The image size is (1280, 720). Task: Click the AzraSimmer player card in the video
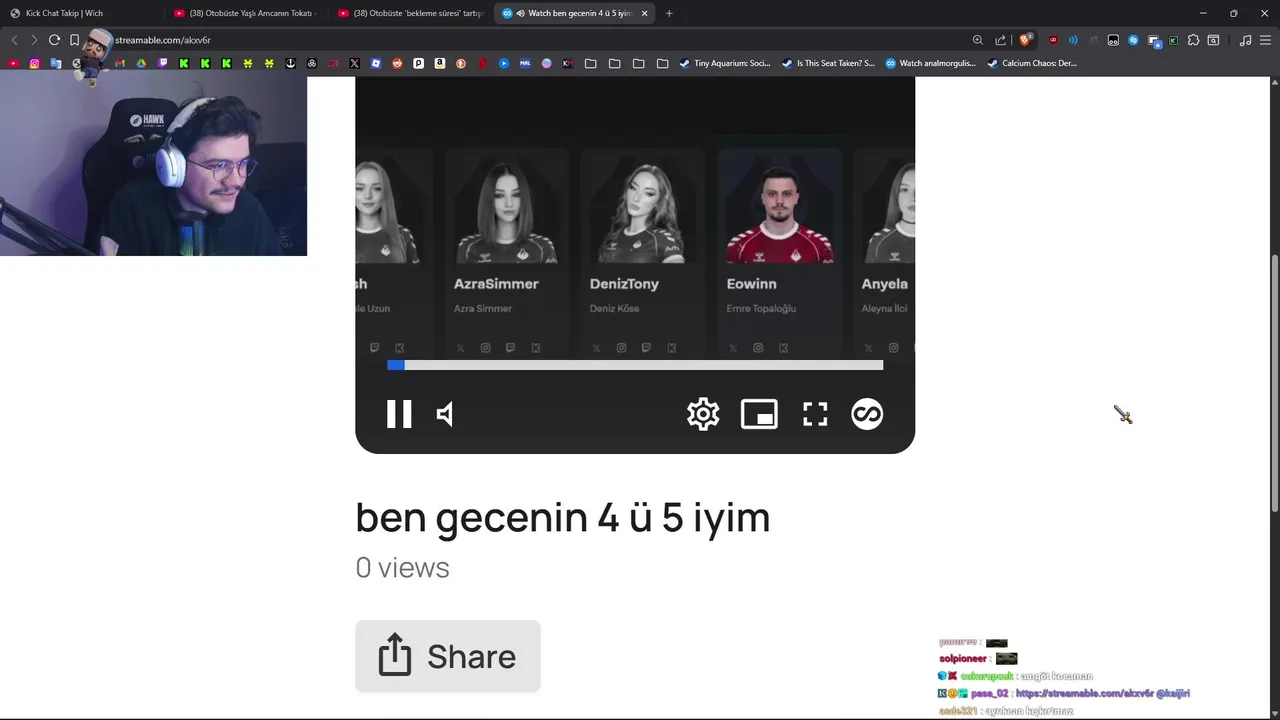click(x=506, y=250)
